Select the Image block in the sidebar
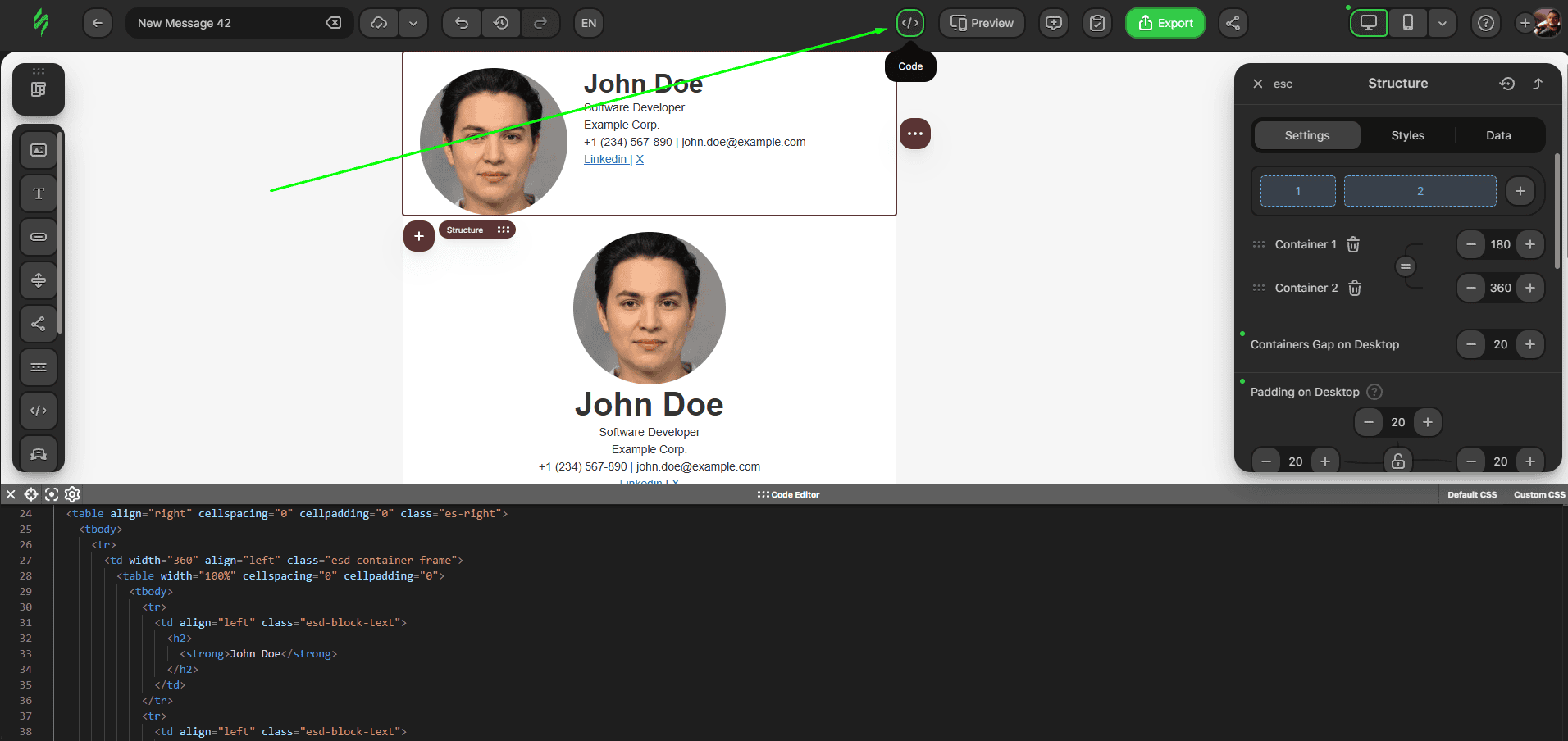Image resolution: width=1568 pixels, height=741 pixels. click(39, 150)
